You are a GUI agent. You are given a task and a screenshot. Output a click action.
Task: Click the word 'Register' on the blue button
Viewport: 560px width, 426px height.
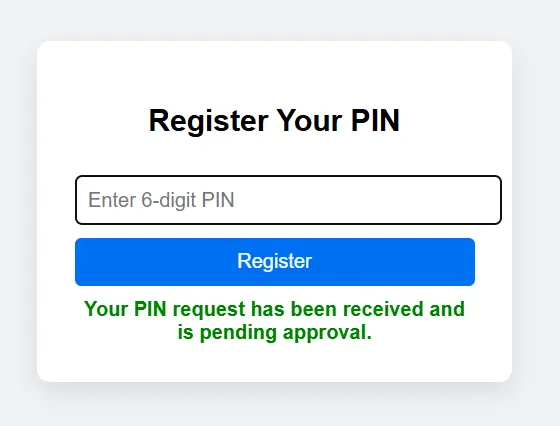(275, 261)
